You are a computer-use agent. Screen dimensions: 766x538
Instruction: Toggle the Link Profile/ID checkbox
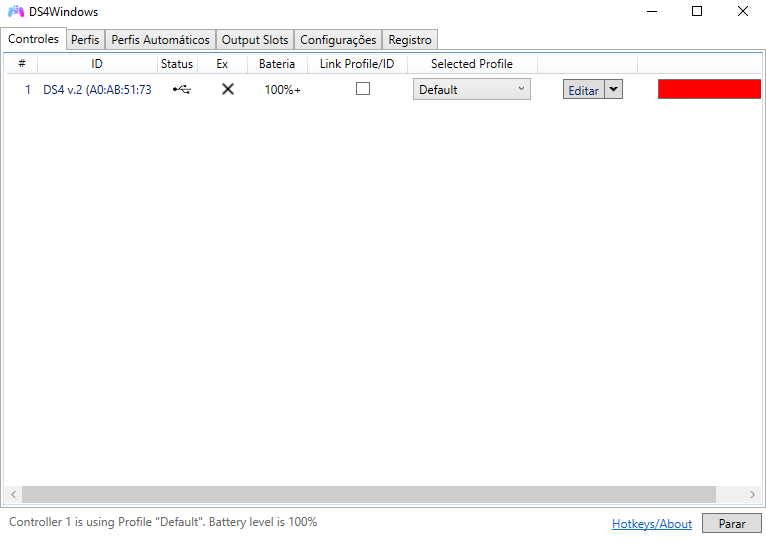click(363, 89)
